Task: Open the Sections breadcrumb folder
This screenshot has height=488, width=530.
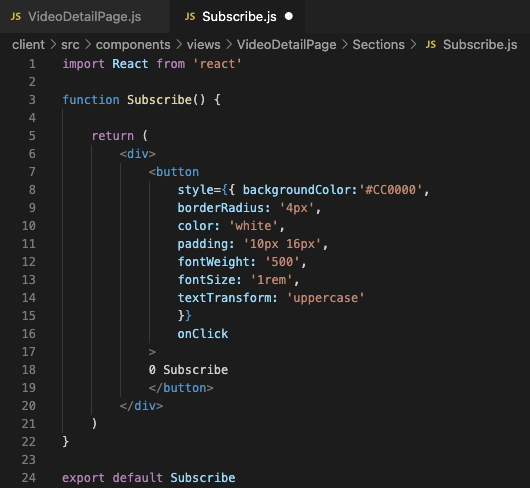Action: (379, 45)
